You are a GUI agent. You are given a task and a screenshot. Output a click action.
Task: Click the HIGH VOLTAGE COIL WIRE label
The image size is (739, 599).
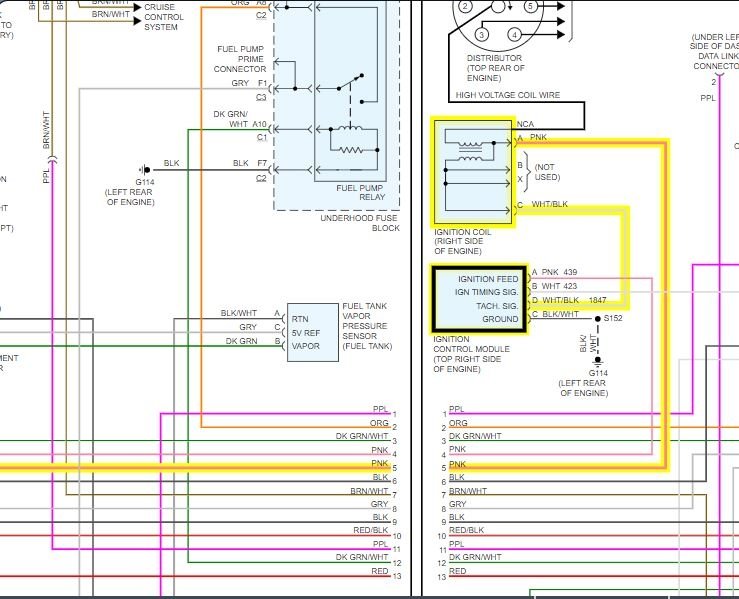coord(508,95)
